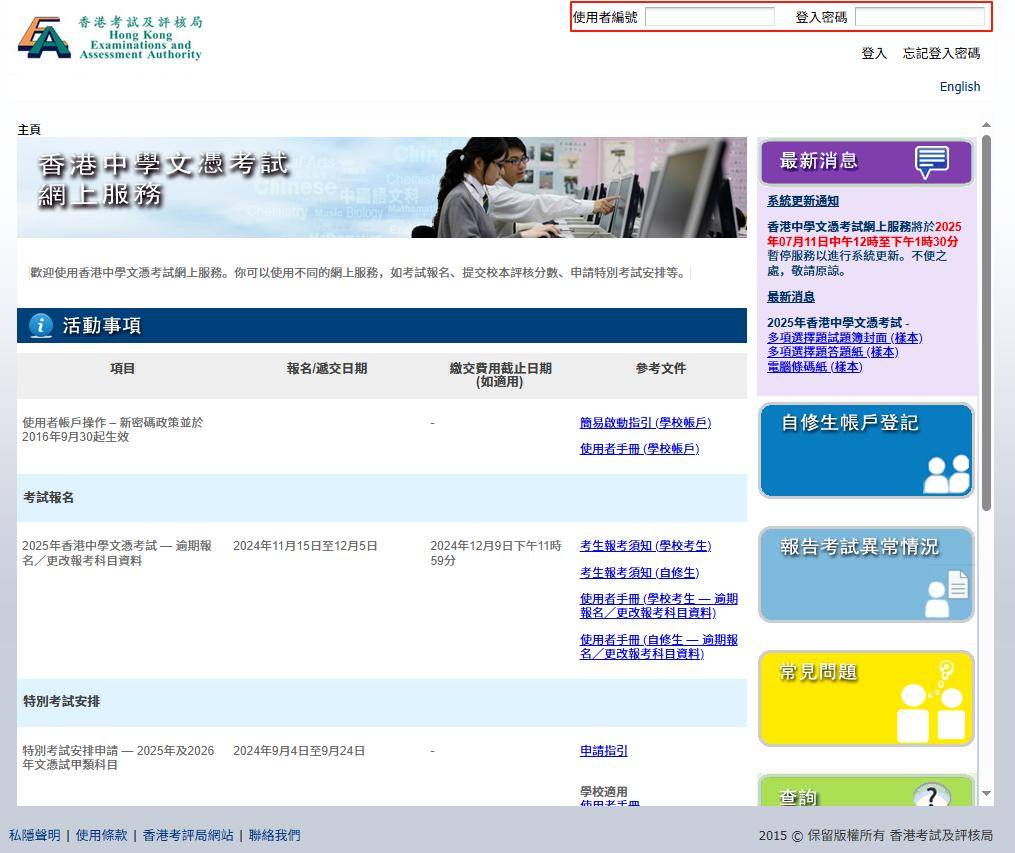The image size is (1015, 853).
Task: Click the 最新消息 purple banner
Action: (865, 162)
